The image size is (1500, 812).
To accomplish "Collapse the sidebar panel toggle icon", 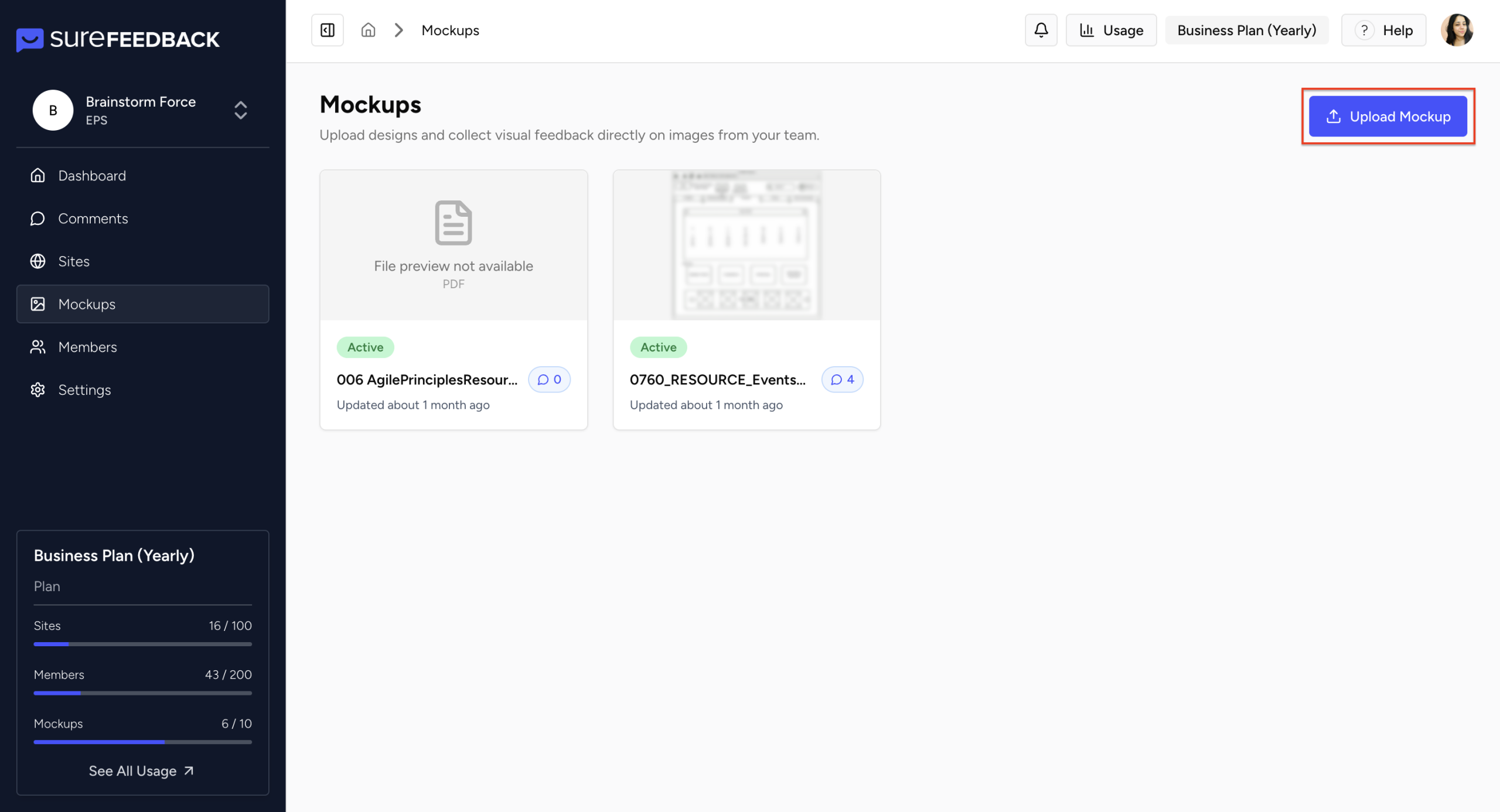I will (327, 30).
